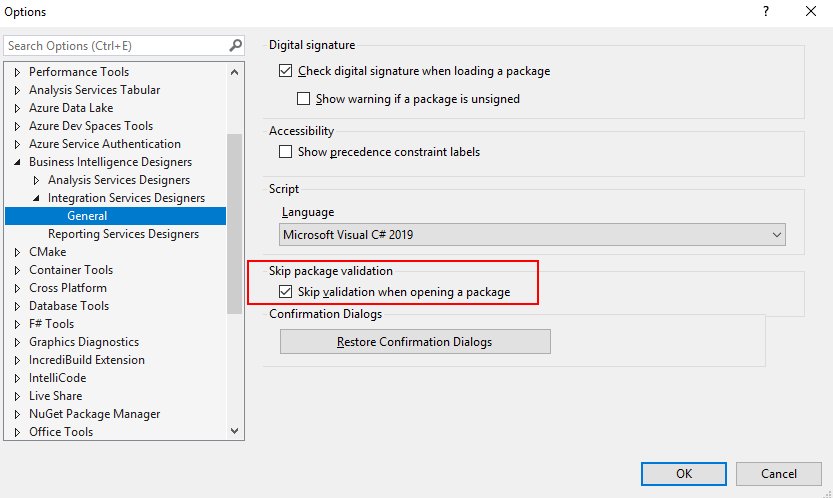833x498 pixels.
Task: Enable Show precedence constraint labels
Action: coord(285,152)
